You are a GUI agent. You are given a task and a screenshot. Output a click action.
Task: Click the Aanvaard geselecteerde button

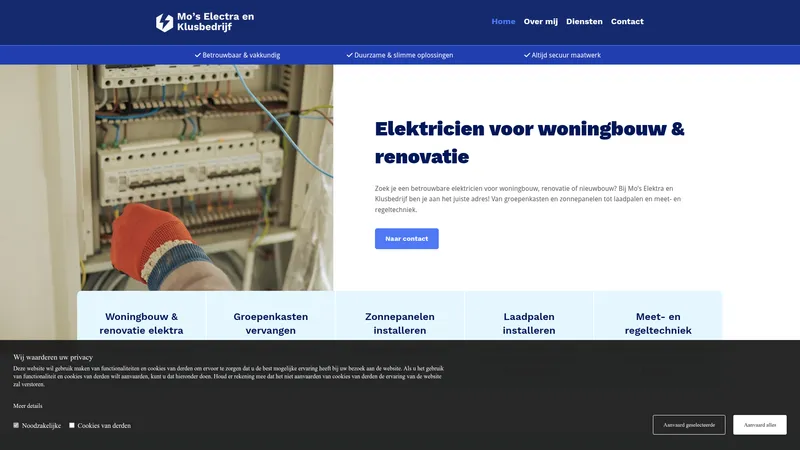point(689,425)
